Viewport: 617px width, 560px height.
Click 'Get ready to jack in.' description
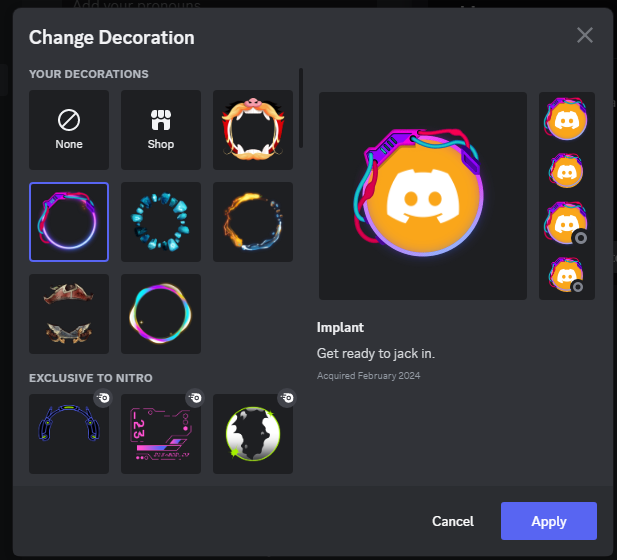pos(376,353)
